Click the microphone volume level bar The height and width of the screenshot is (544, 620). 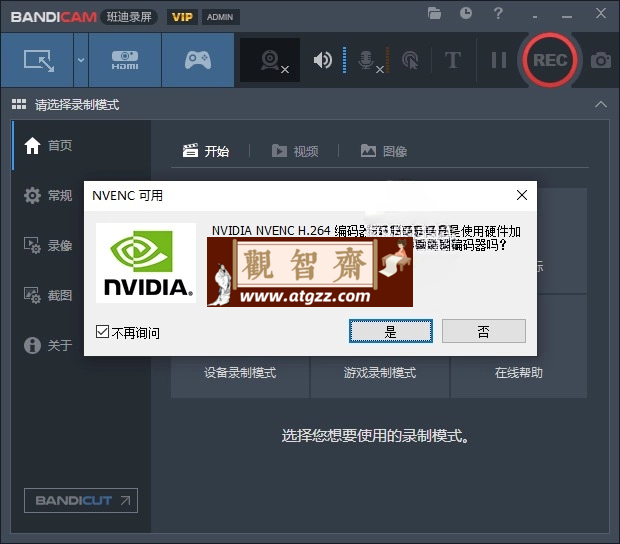388,60
